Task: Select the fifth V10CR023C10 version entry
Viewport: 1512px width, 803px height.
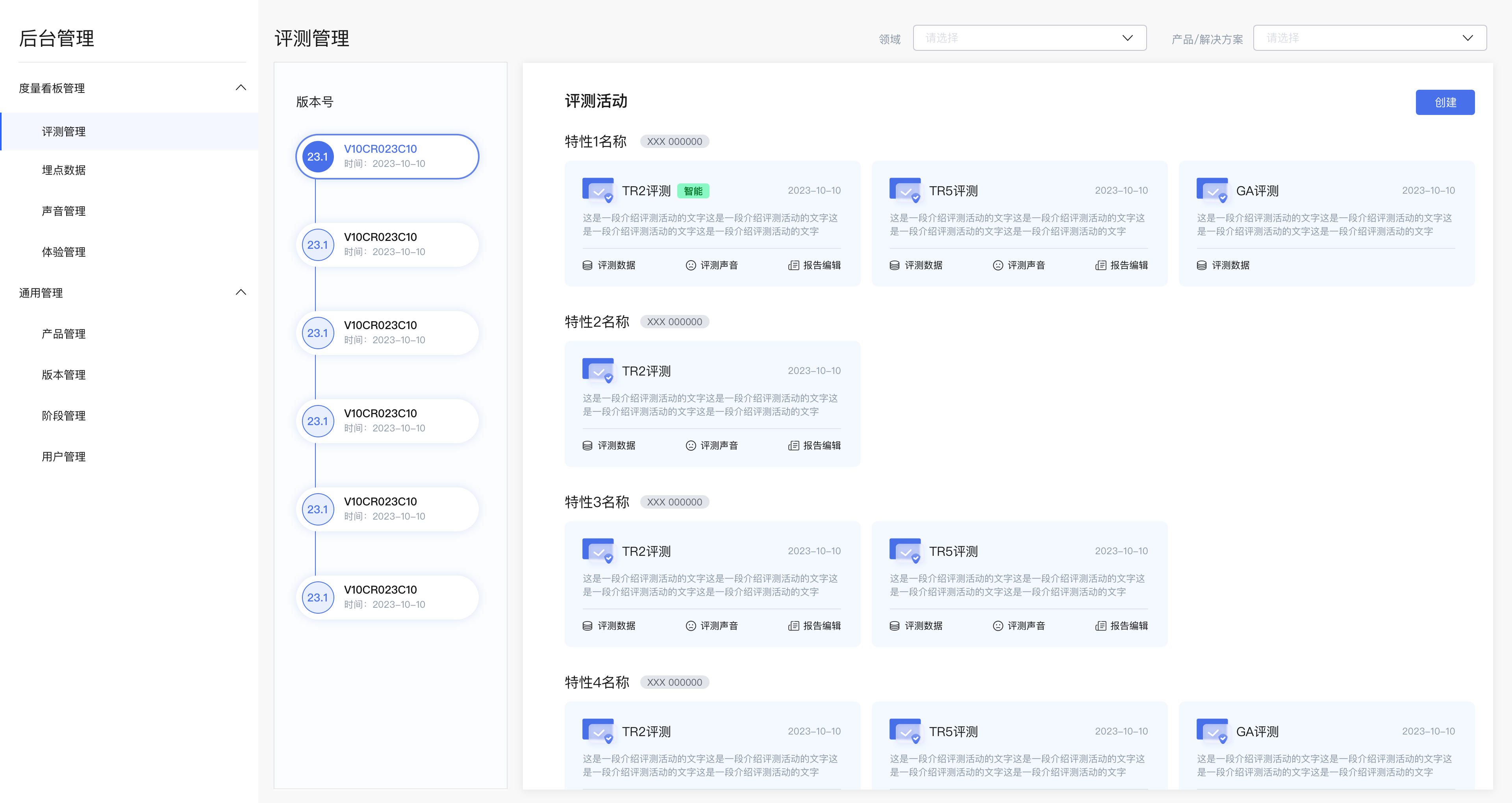Action: coord(387,509)
